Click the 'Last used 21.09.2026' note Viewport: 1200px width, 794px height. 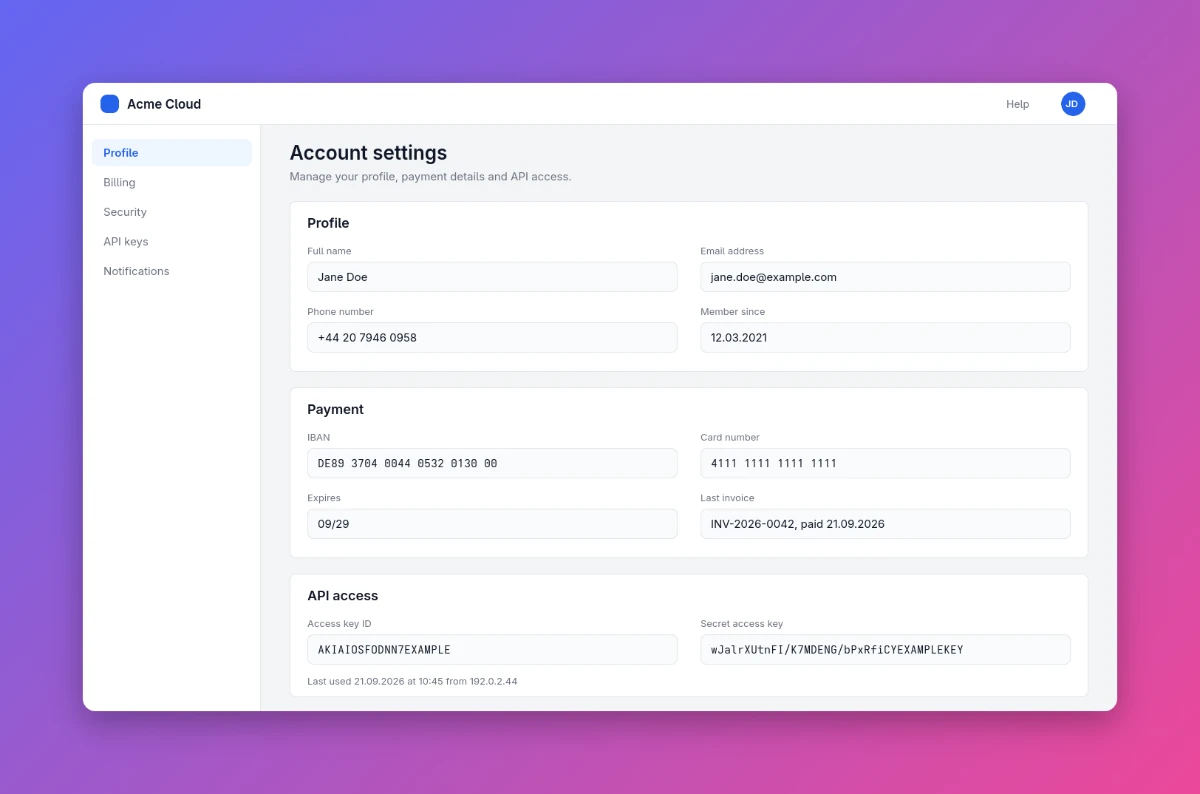coord(412,681)
